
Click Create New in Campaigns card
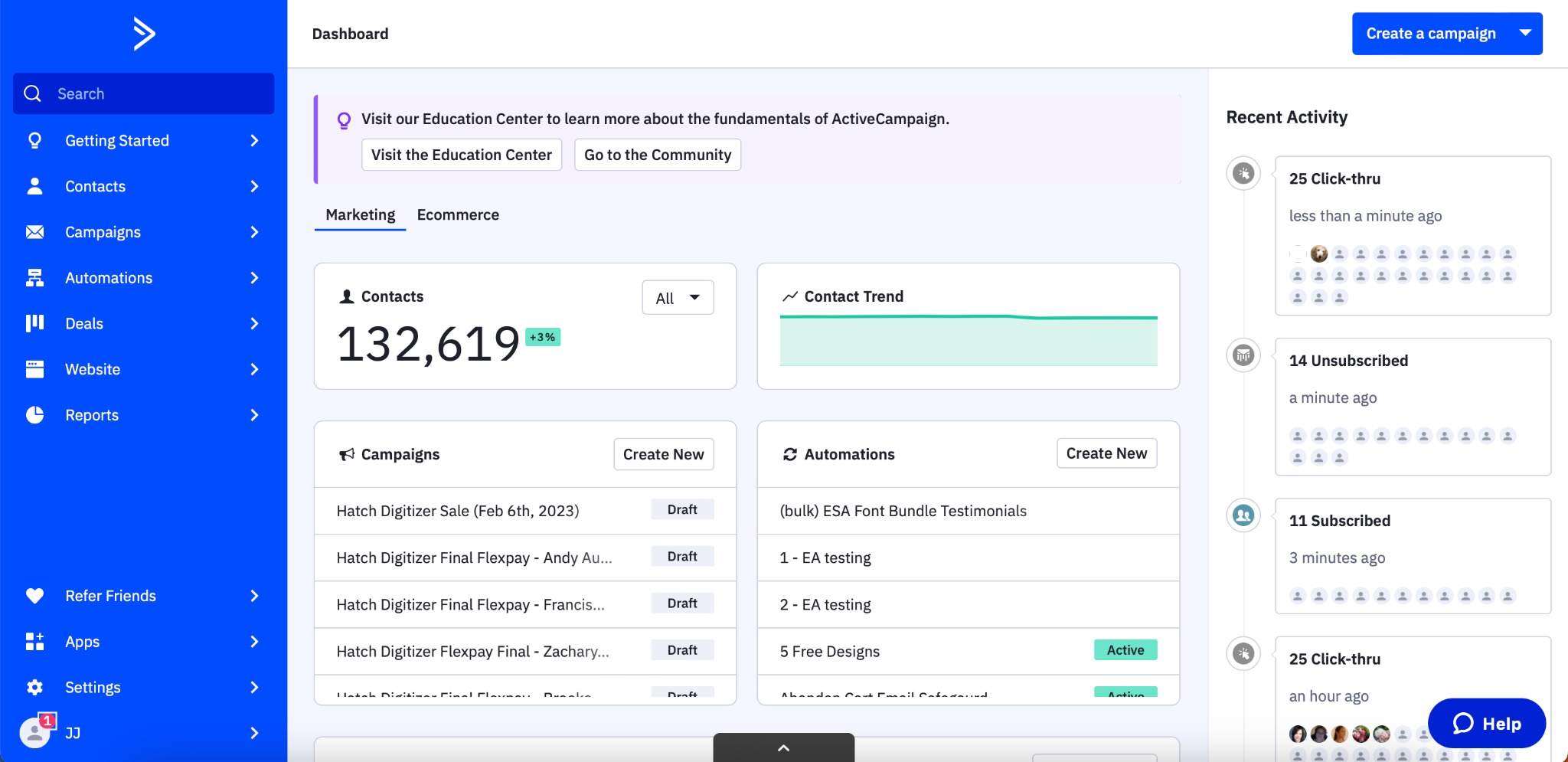[664, 454]
